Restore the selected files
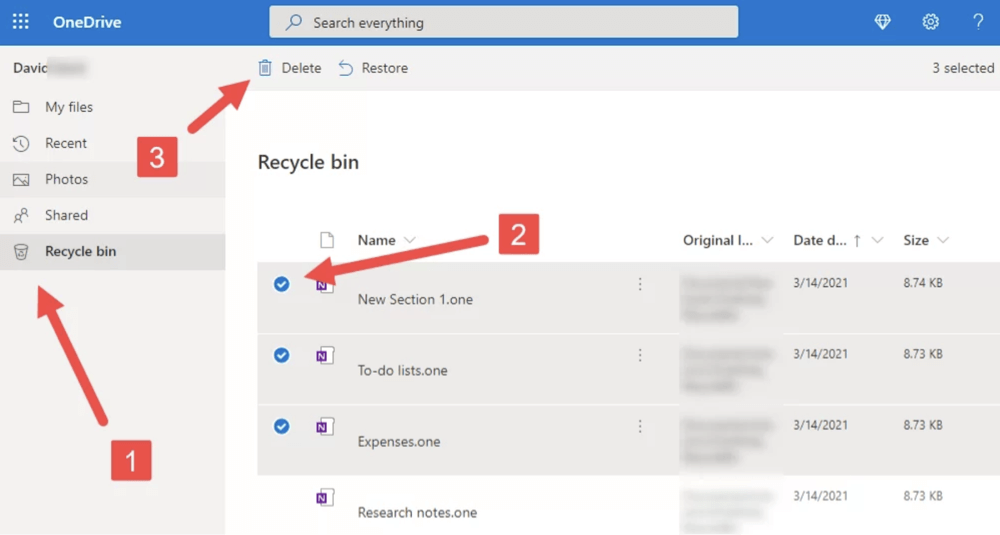 (x=373, y=68)
